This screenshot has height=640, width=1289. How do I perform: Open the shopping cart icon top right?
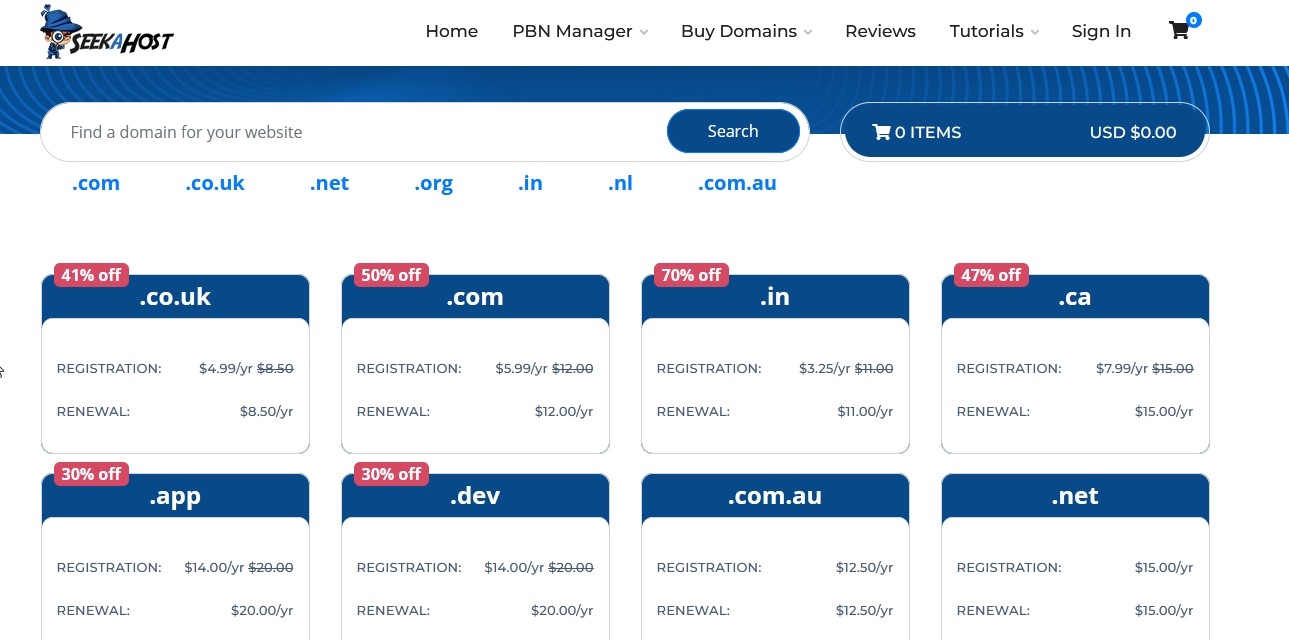[x=1178, y=31]
